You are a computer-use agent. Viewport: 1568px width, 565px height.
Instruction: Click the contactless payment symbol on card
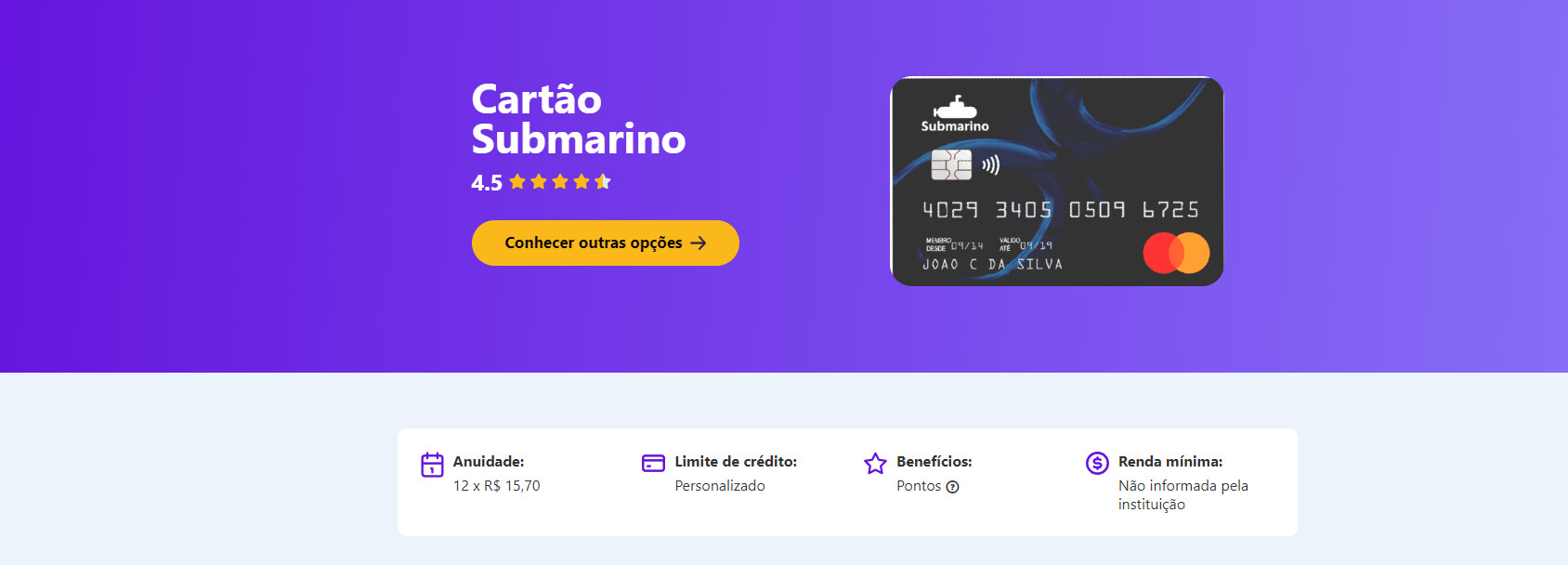tap(991, 165)
